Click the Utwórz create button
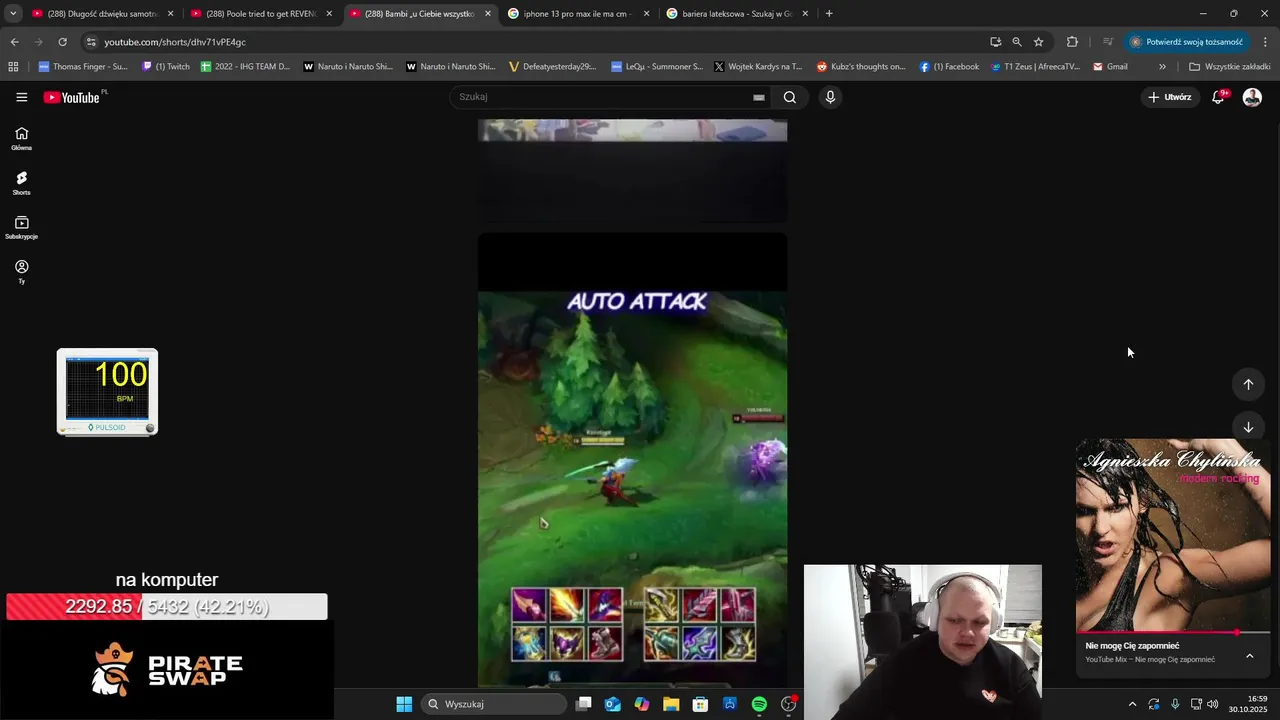This screenshot has width=1280, height=720. pyautogui.click(x=1169, y=97)
